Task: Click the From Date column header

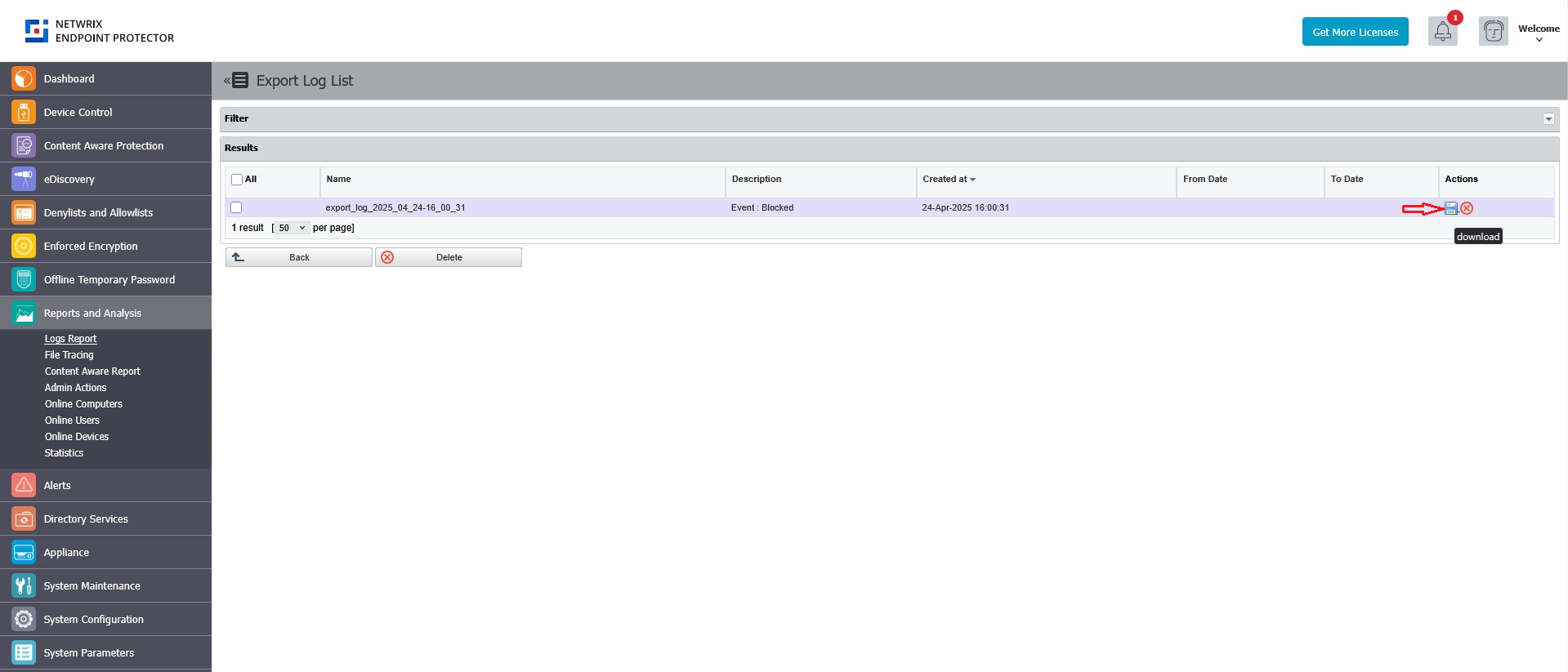Action: coord(1204,179)
